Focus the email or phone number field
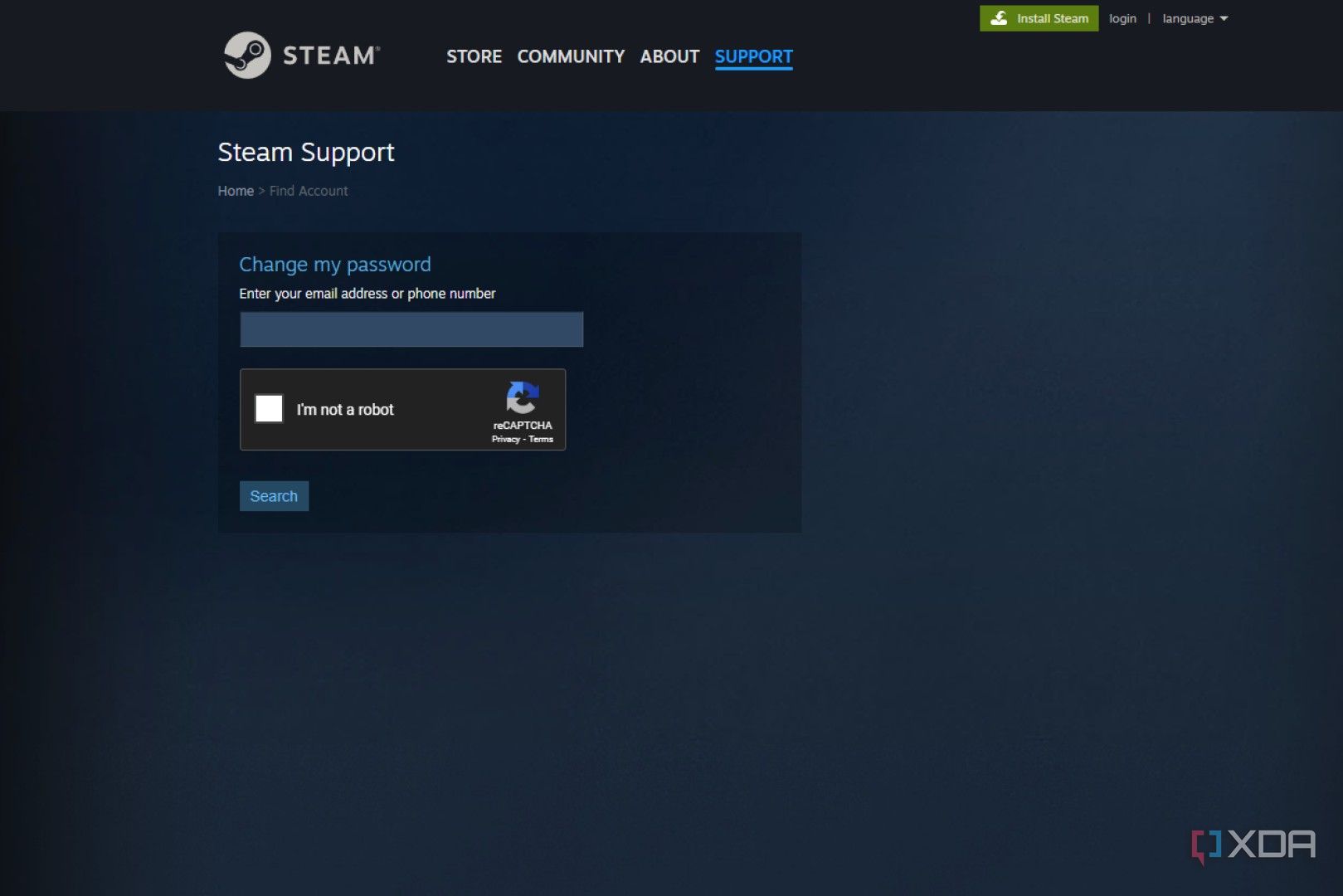Screen dimensions: 1343x896 411,329
